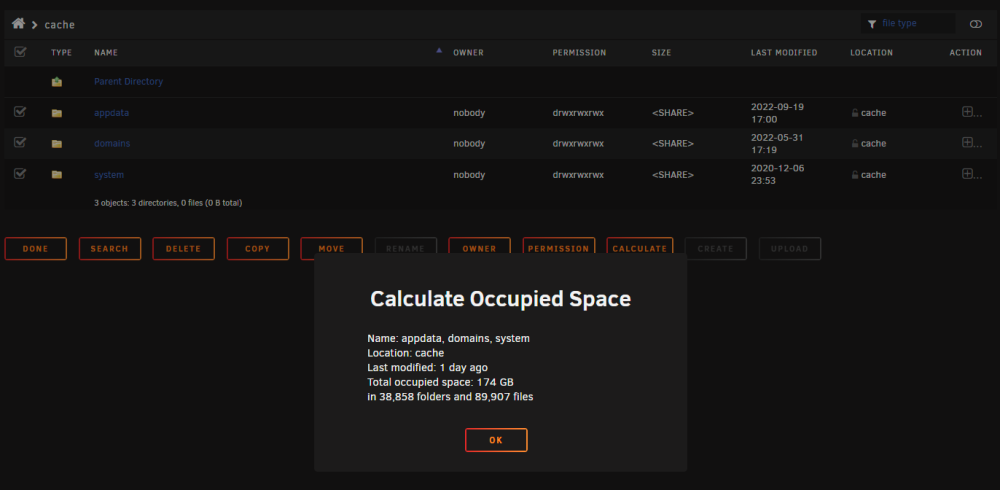Click the Total occupied space 174 GB line
Viewport: 1000px width, 490px height.
pyautogui.click(x=441, y=382)
